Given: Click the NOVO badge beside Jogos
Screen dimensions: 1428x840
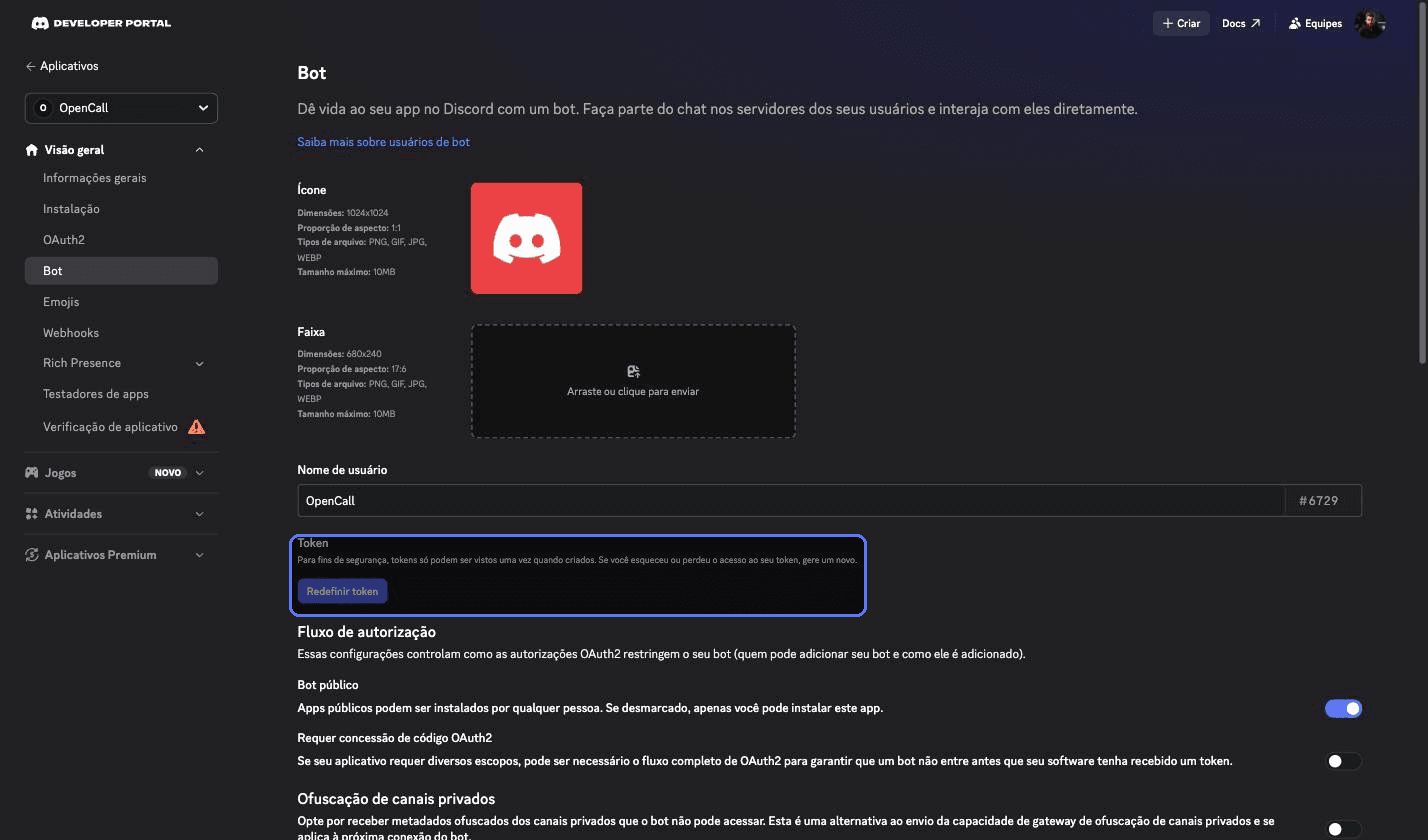Looking at the screenshot, I should pos(168,473).
